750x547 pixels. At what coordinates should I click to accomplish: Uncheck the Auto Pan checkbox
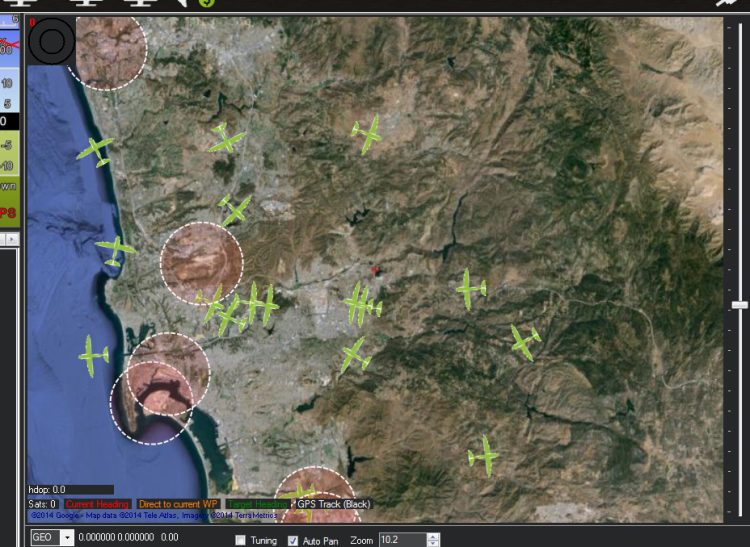(293, 540)
